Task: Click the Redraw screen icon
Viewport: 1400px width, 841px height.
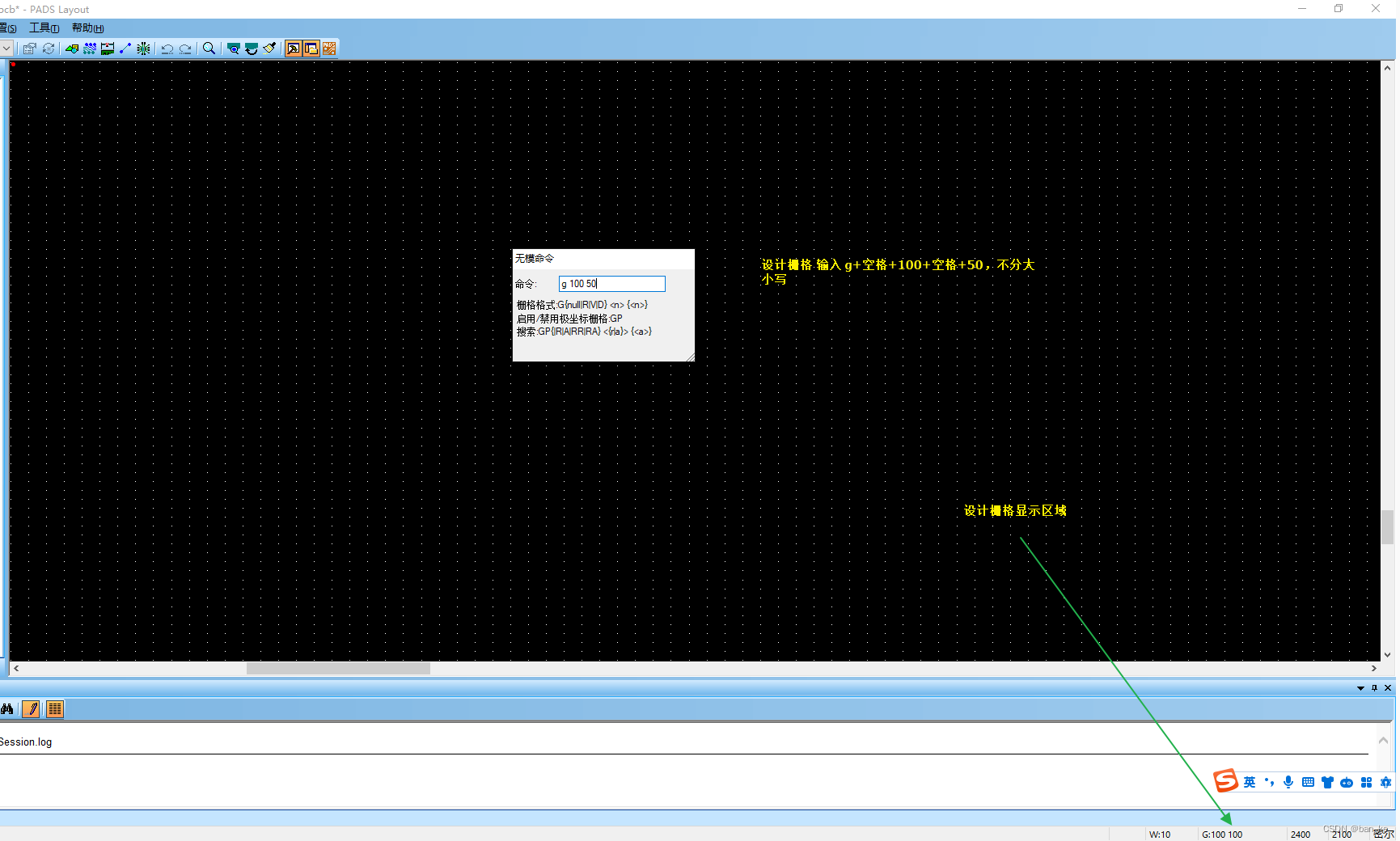Action: tap(252, 49)
